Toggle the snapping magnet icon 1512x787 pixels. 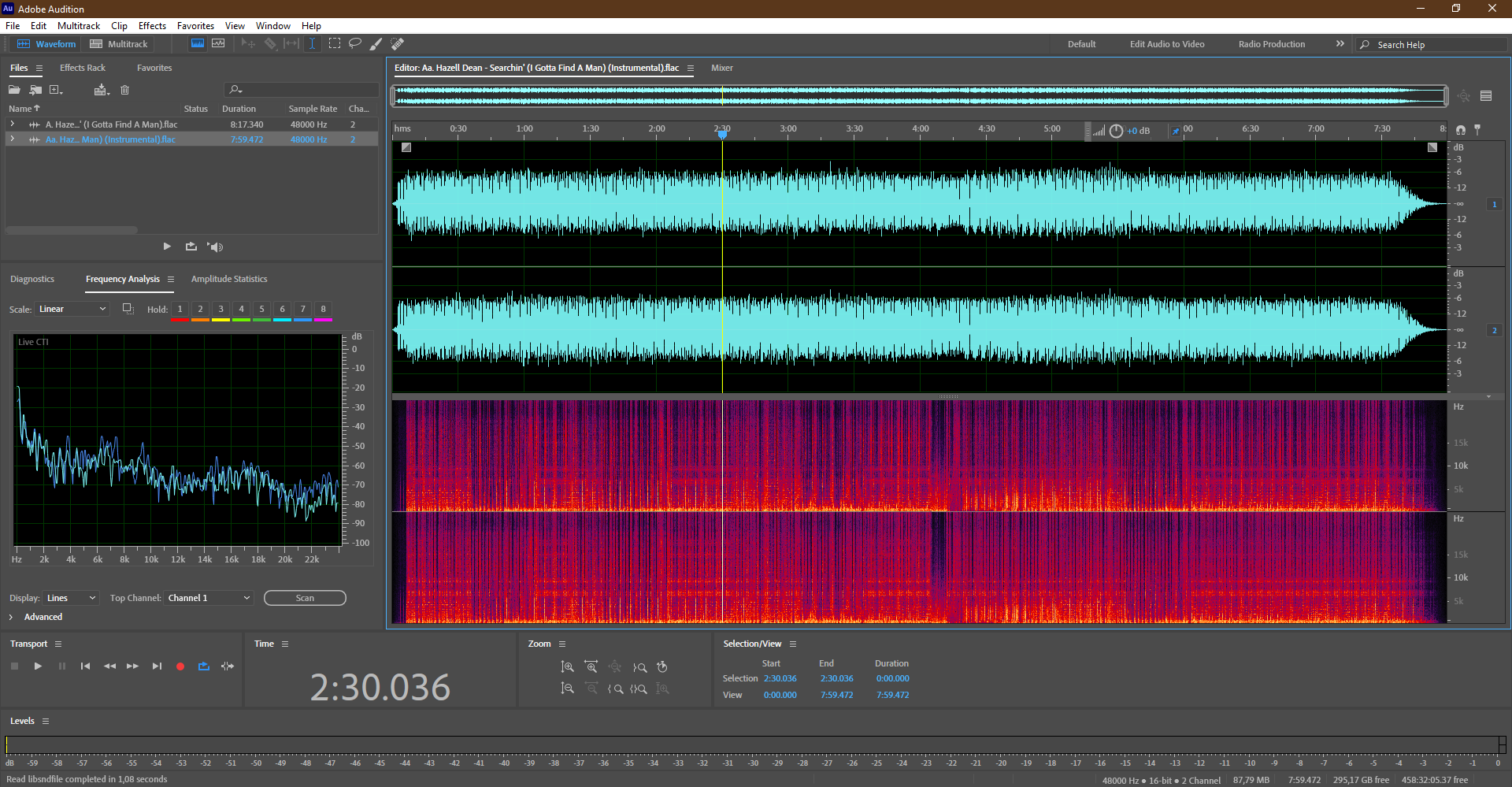point(1461,129)
